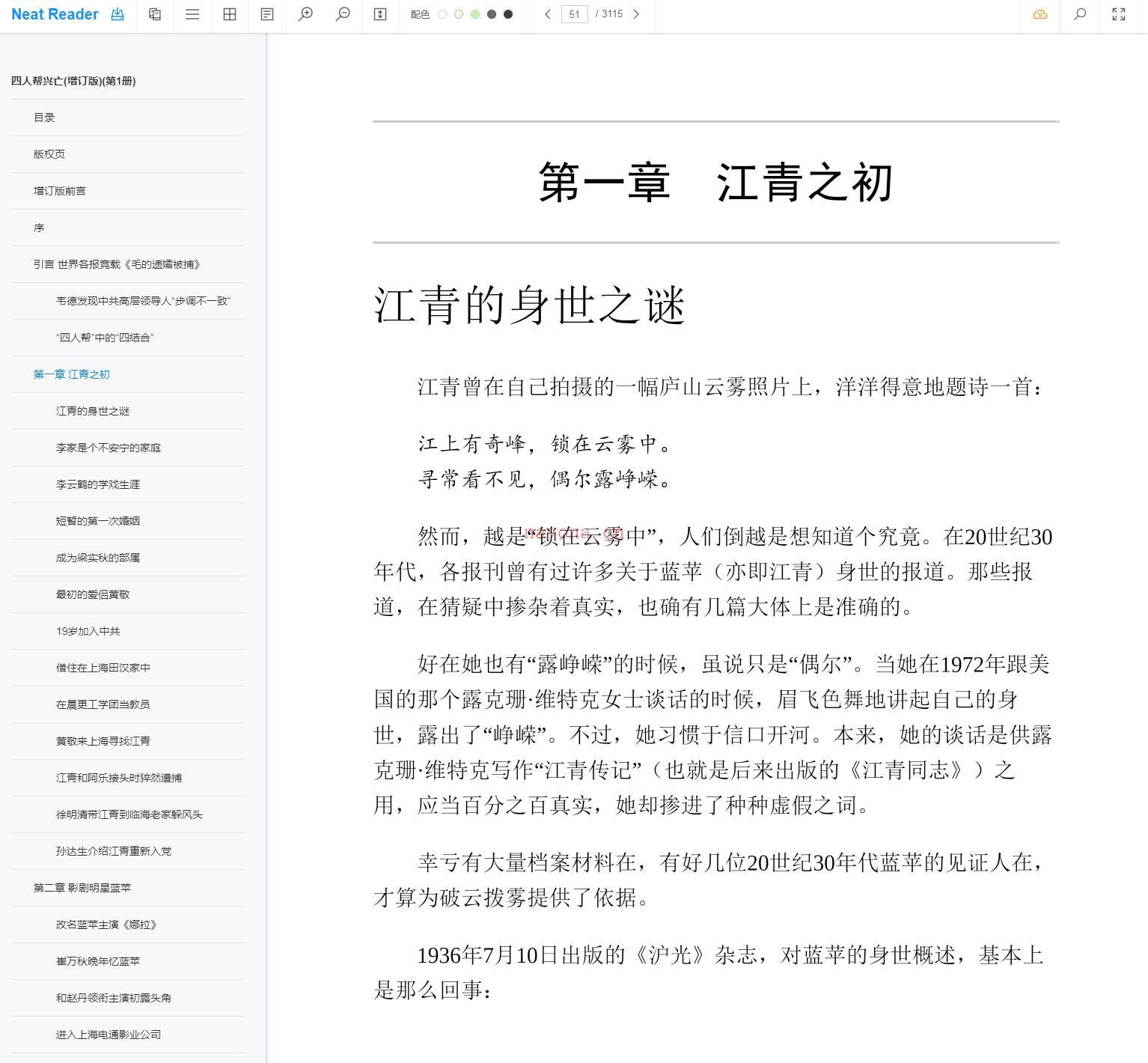Open the 序 entry in sidebar
The image size is (1148, 1063).
pos(39,228)
